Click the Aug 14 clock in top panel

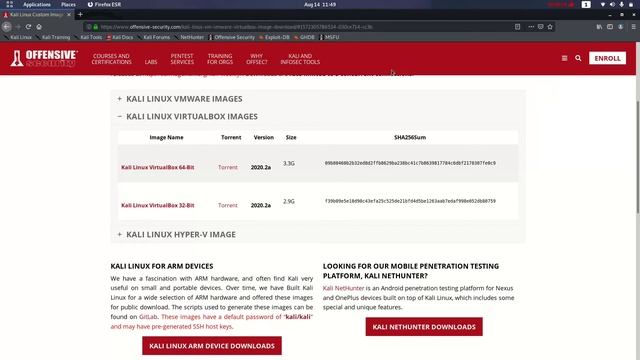click(x=320, y=4)
